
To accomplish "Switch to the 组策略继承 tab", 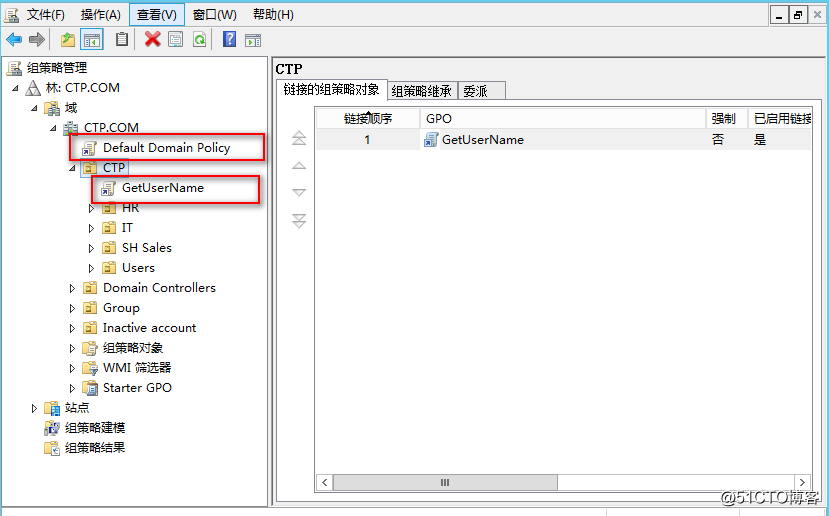I will [422, 91].
